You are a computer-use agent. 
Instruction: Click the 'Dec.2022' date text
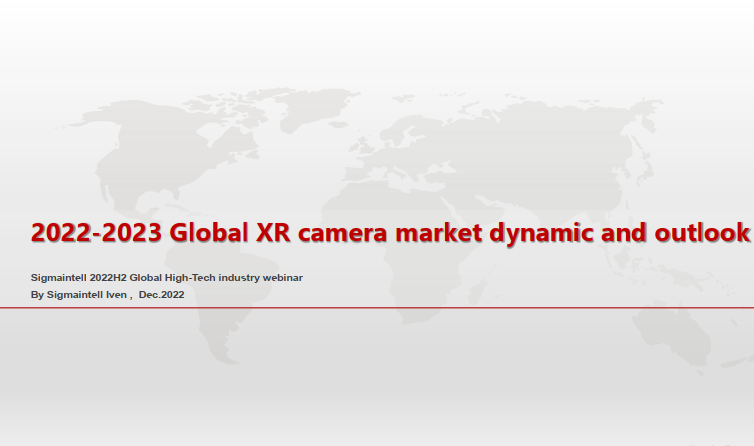pyautogui.click(x=161, y=295)
